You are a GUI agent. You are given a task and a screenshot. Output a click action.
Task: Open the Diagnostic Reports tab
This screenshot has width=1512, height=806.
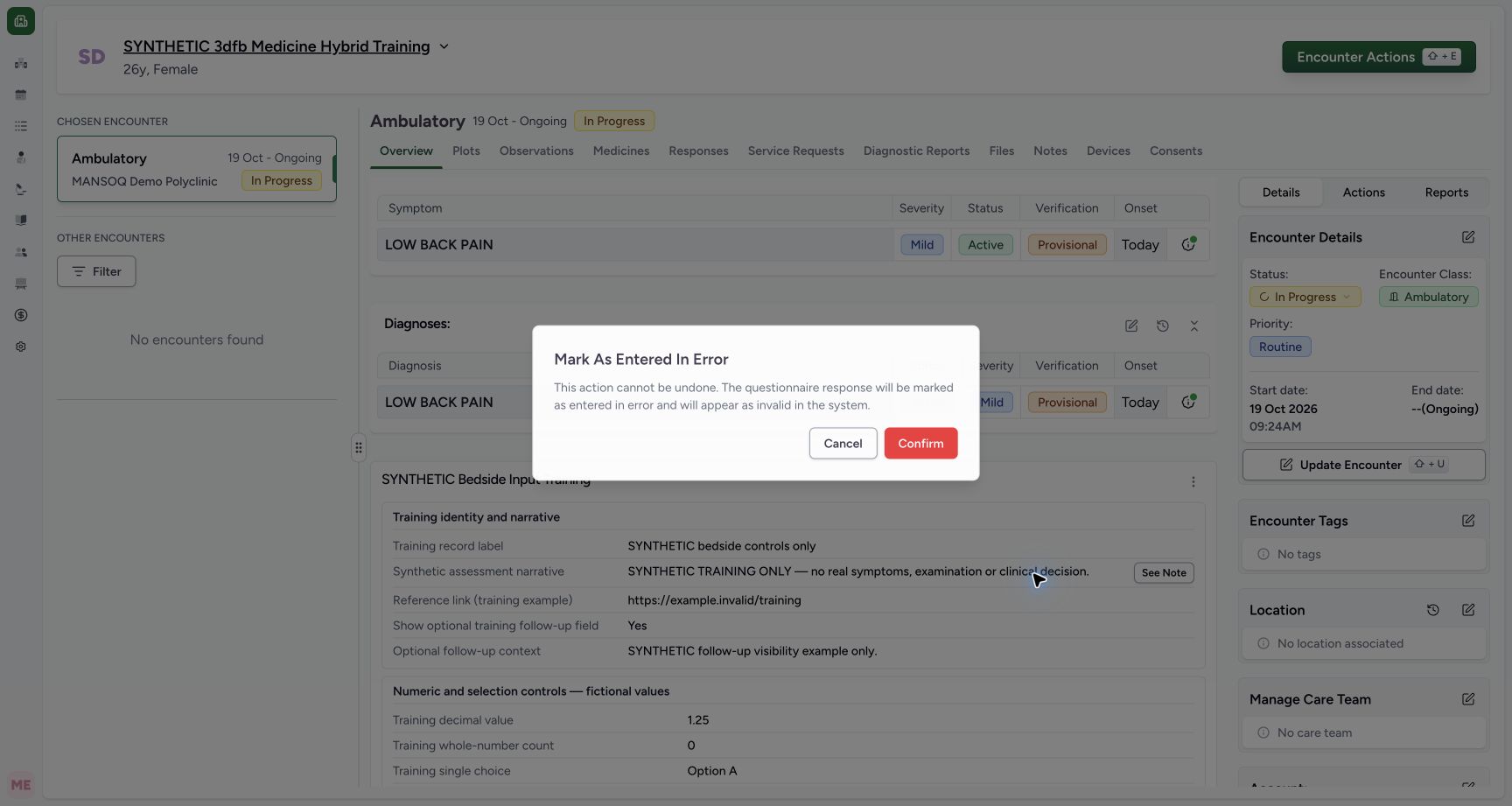[x=916, y=151]
